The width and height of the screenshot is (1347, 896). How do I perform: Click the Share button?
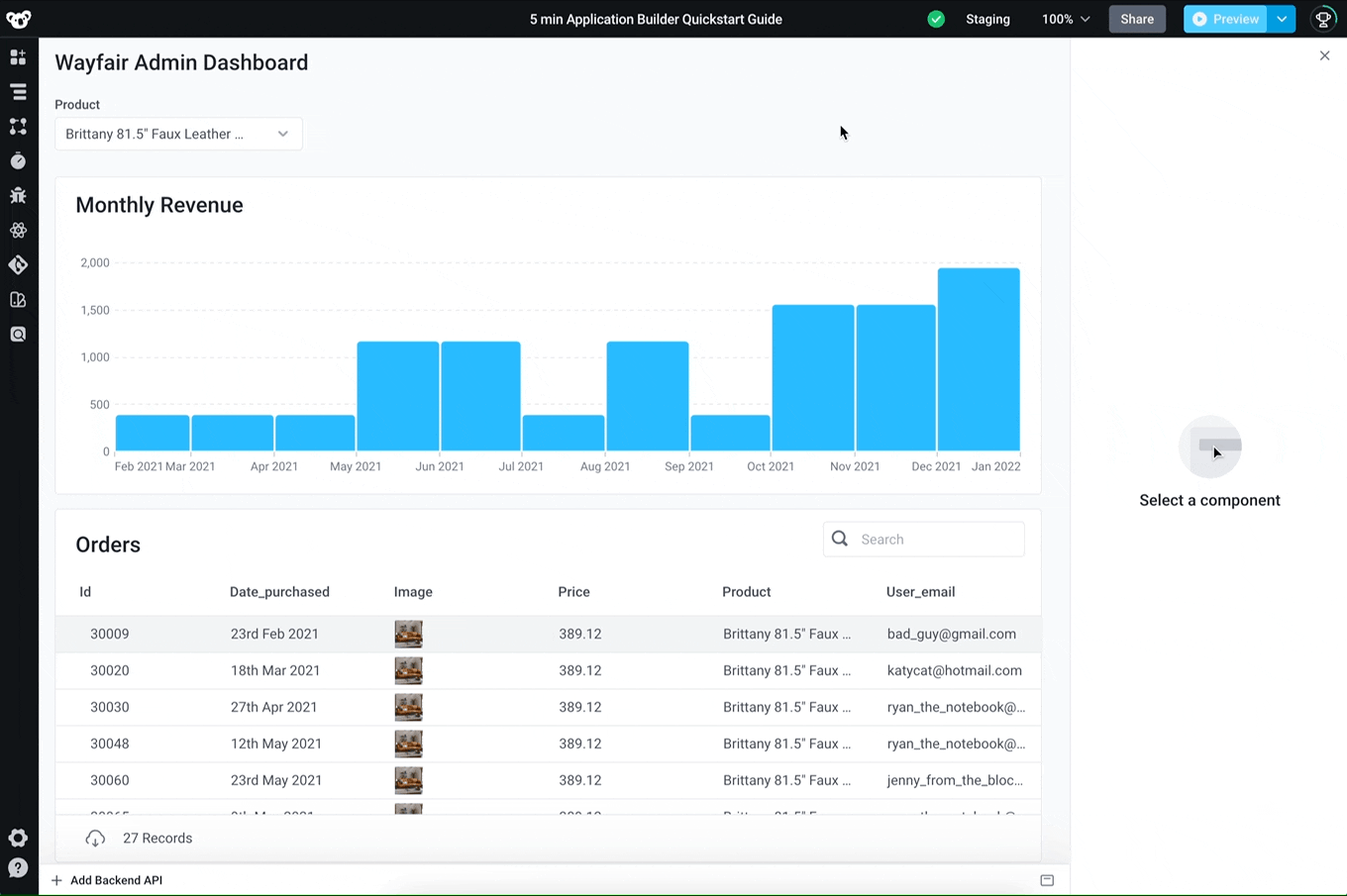(x=1137, y=19)
